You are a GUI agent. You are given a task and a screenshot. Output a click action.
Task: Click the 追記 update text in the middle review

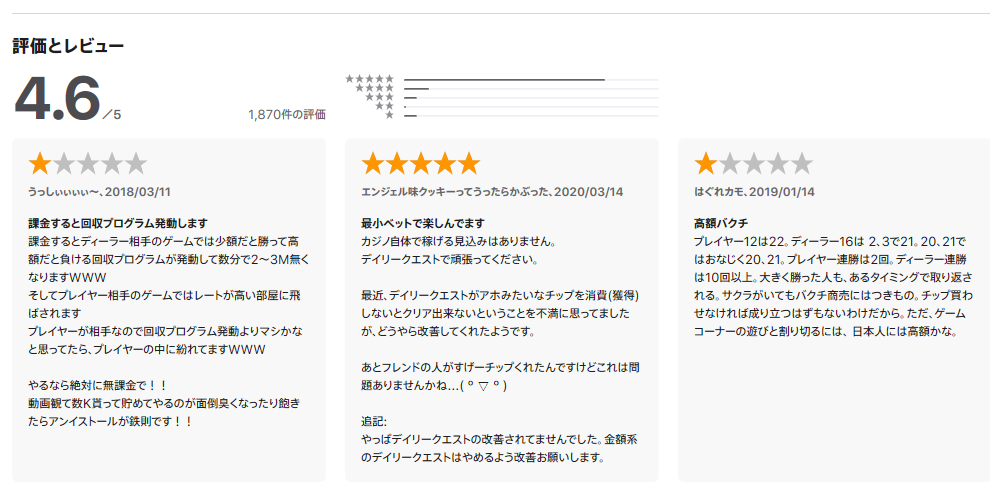(x=376, y=420)
